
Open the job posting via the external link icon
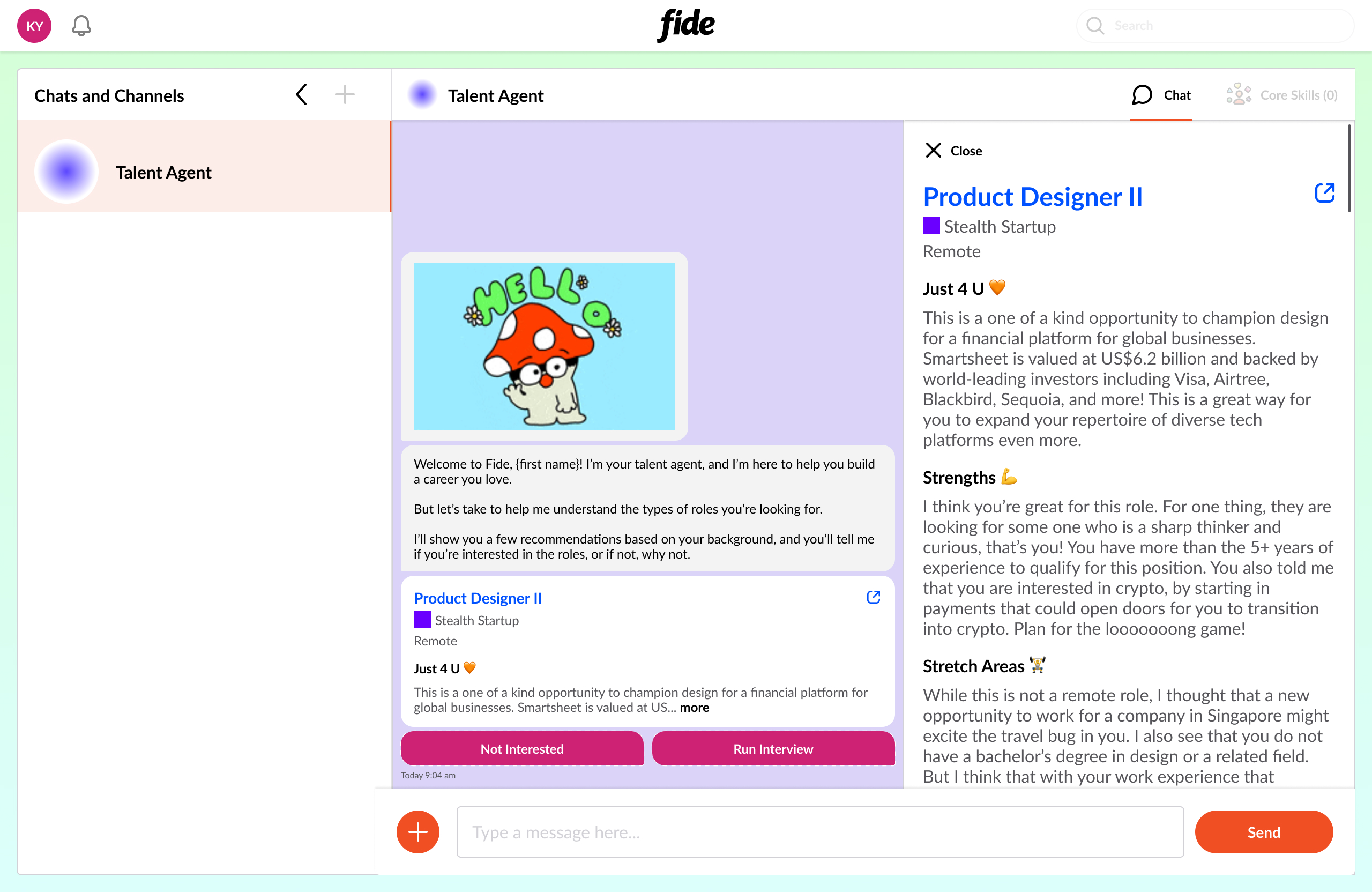point(1324,192)
